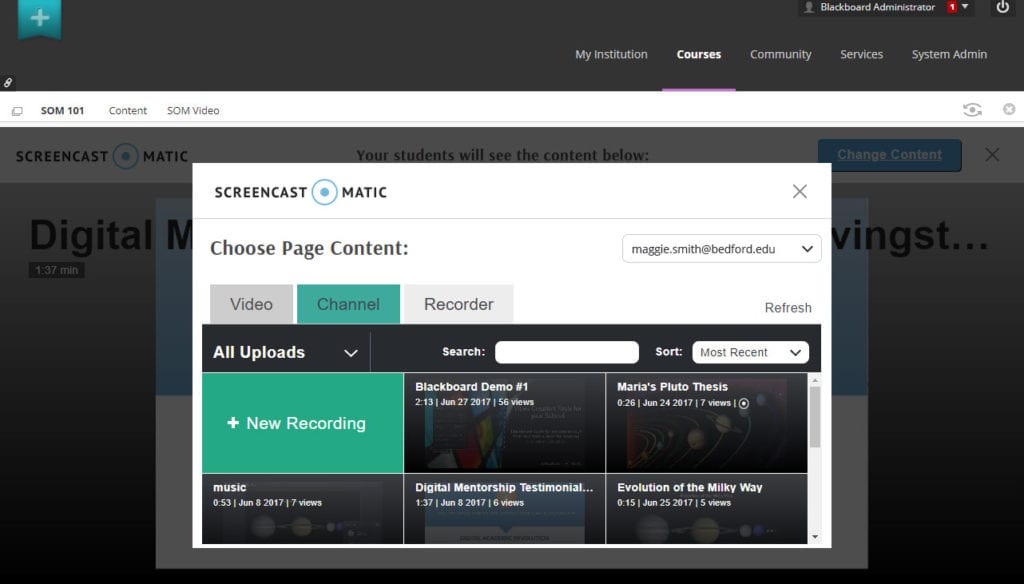Image resolution: width=1024 pixels, height=584 pixels.
Task: Click the user avatar icon beside Blackboard Administrator
Action: click(809, 7)
